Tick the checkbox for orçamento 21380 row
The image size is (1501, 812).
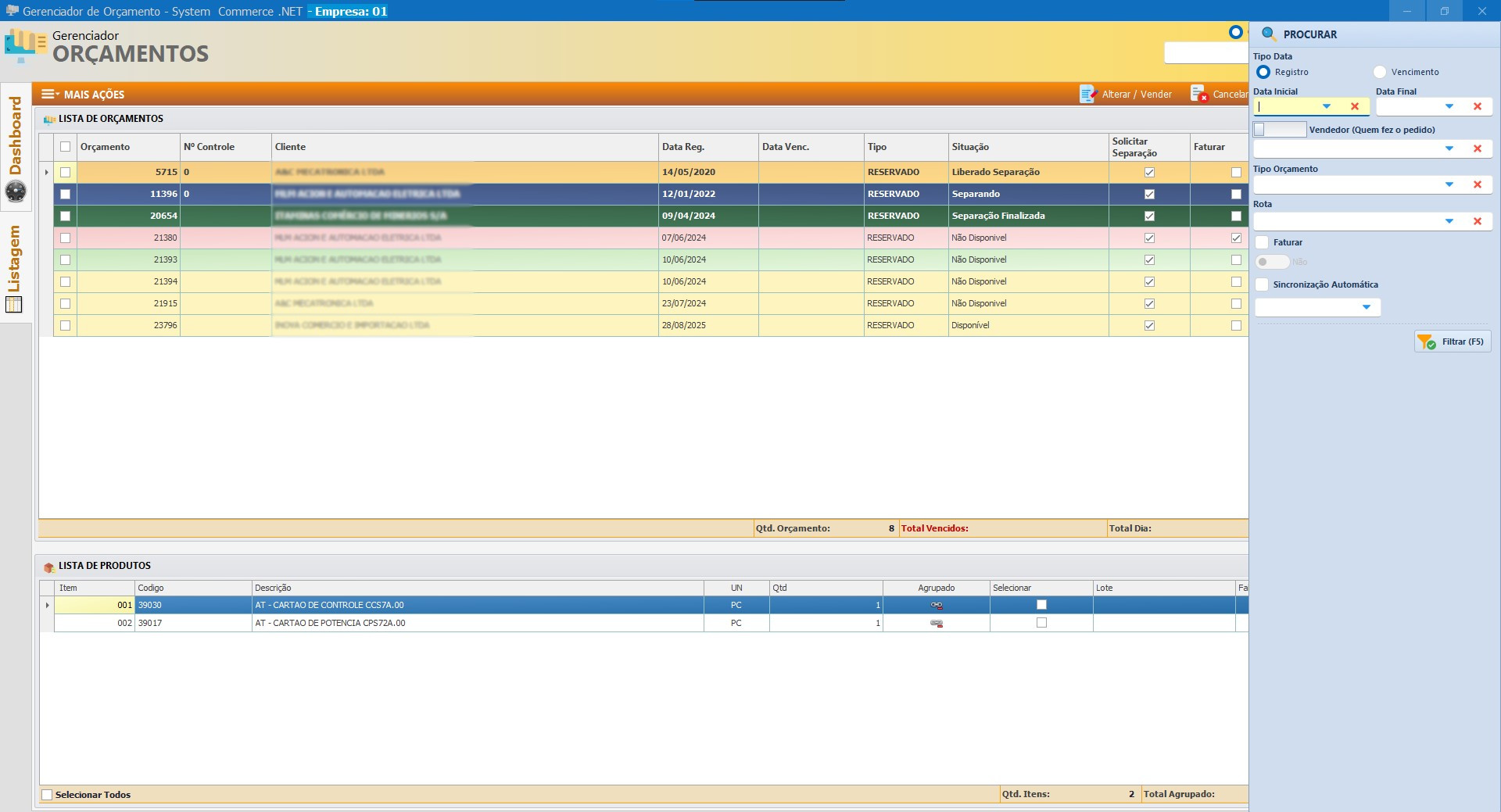pyautogui.click(x=65, y=238)
